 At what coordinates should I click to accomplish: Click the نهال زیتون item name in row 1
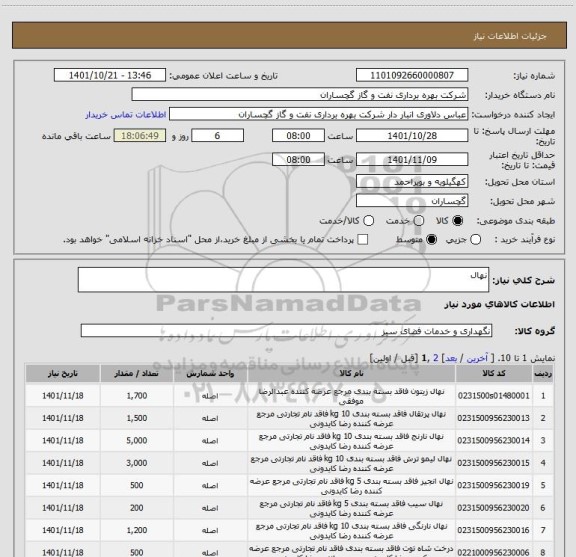(352, 396)
